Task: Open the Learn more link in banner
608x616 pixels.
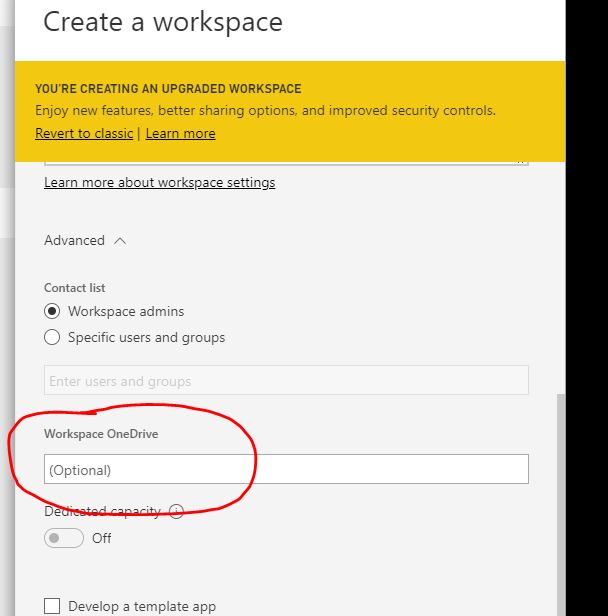Action: (180, 134)
